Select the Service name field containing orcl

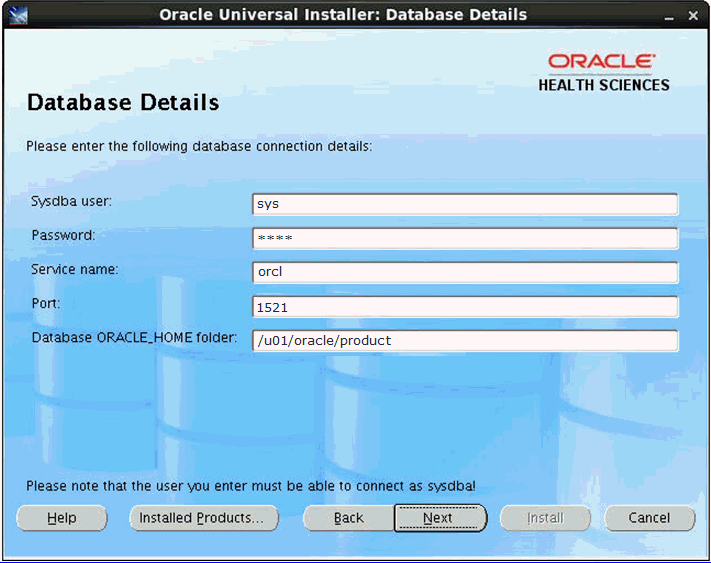(x=465, y=272)
